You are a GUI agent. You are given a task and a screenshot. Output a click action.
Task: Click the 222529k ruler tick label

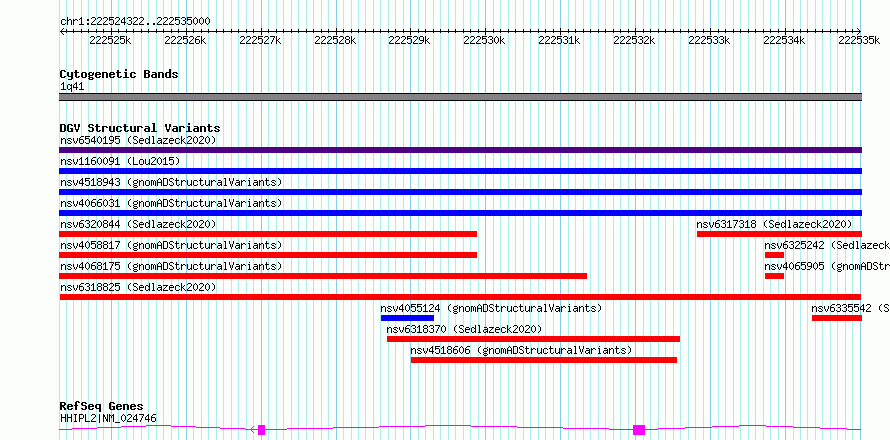pos(410,40)
